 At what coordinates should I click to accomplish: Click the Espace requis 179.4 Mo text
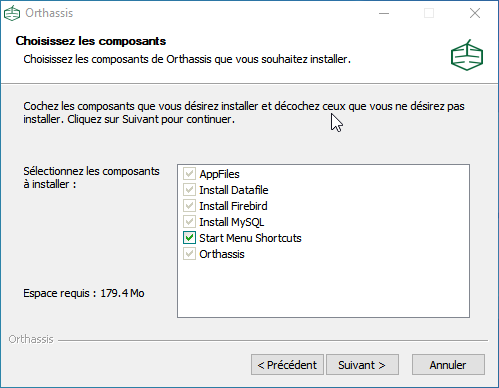[84, 293]
